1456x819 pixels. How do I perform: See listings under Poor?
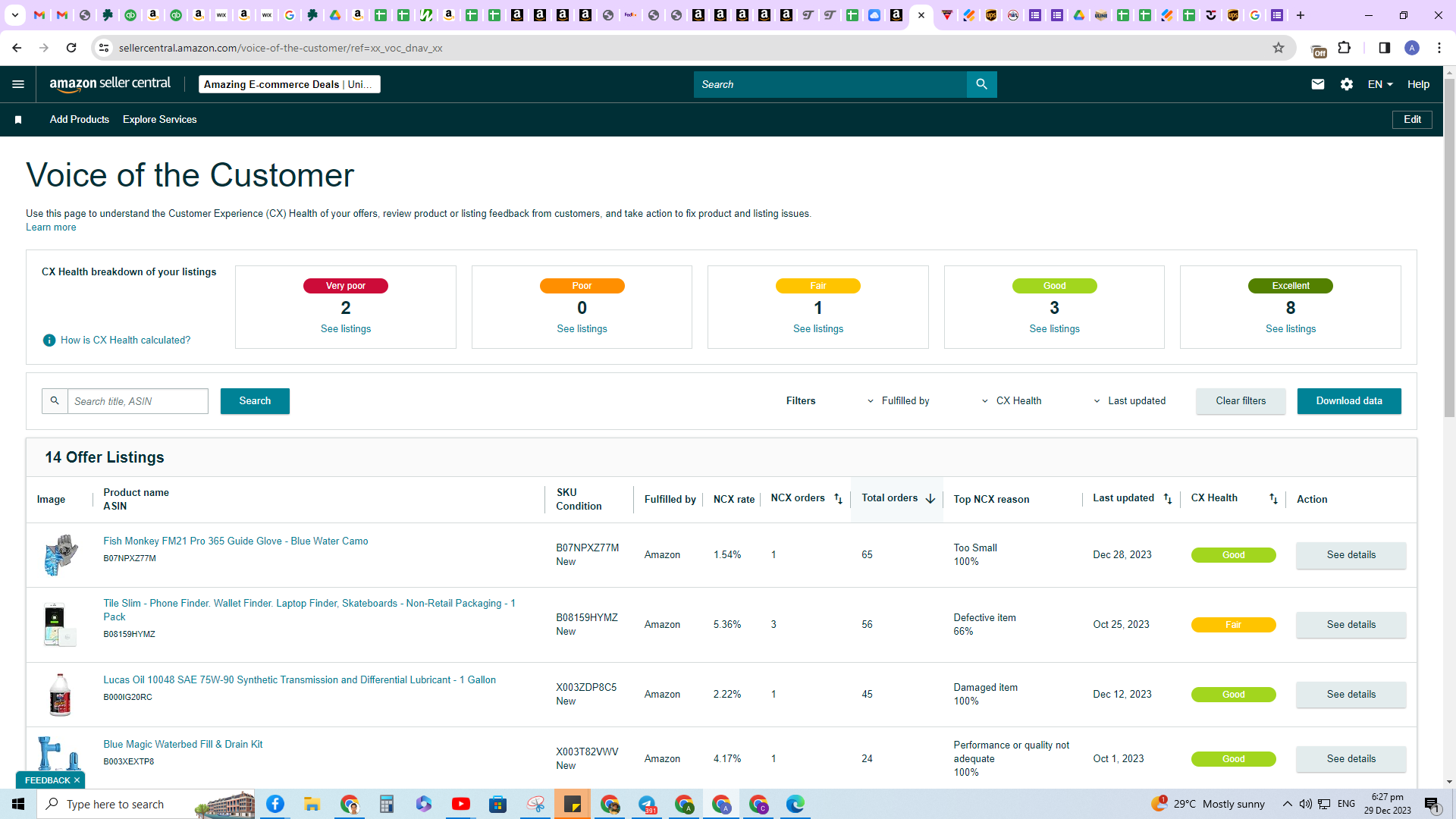[582, 329]
